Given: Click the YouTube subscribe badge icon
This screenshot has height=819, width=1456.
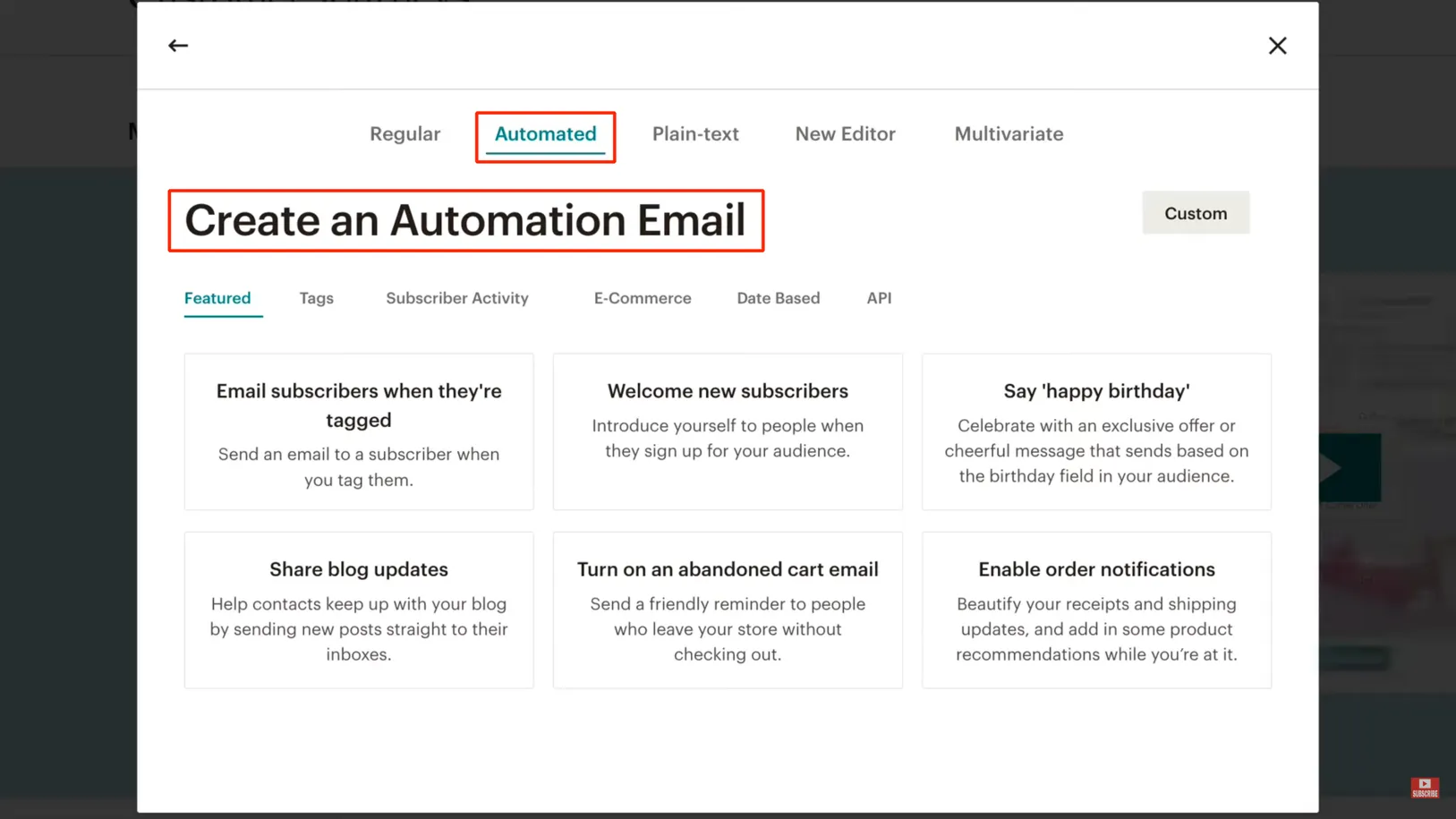Looking at the screenshot, I should pyautogui.click(x=1425, y=787).
